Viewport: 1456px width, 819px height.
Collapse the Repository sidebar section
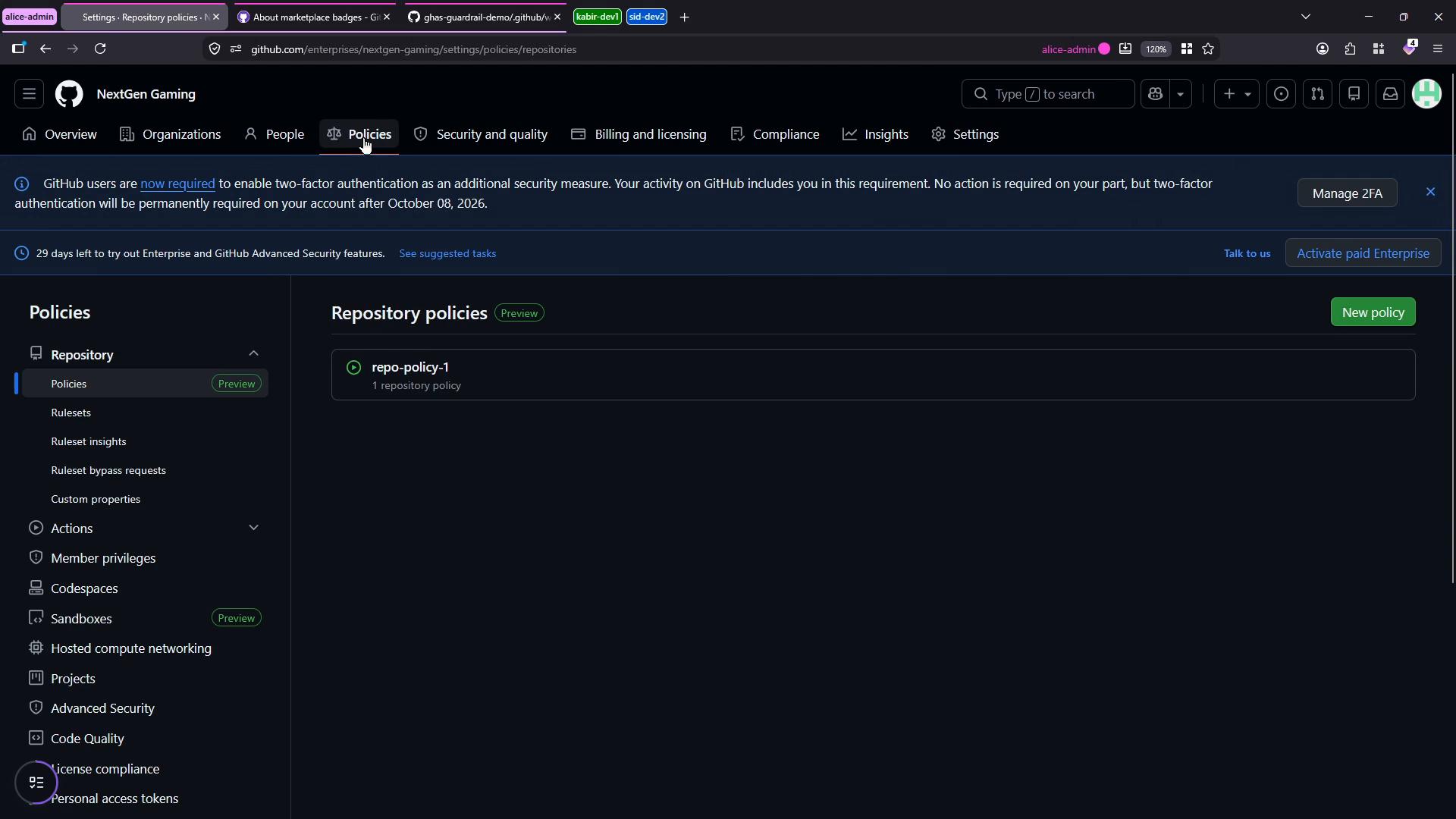point(253,353)
